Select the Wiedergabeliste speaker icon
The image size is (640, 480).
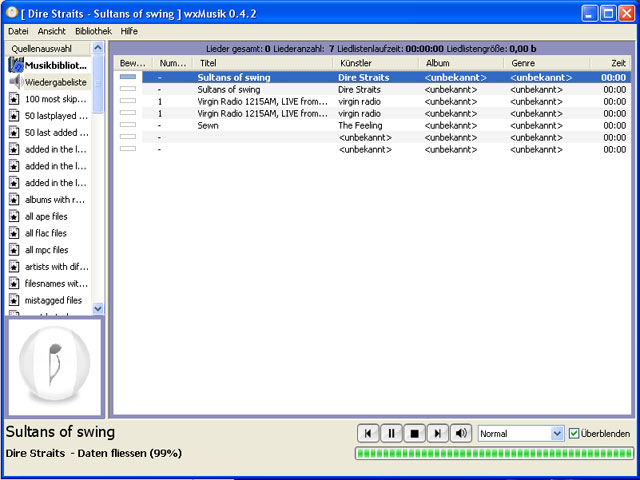coord(16,82)
